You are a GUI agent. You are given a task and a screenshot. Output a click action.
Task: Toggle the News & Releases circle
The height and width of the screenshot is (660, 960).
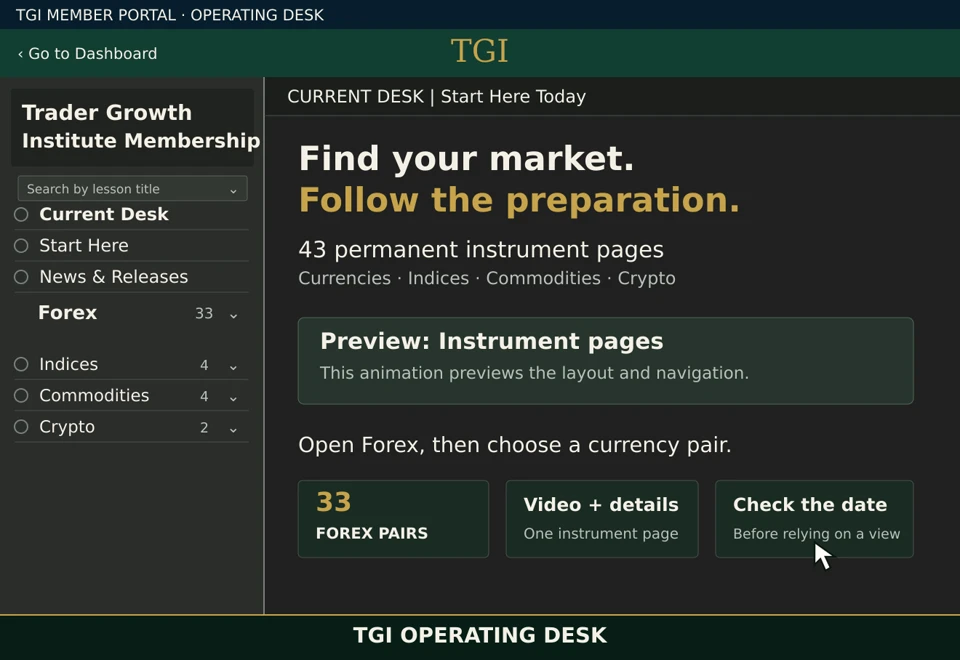pos(21,277)
